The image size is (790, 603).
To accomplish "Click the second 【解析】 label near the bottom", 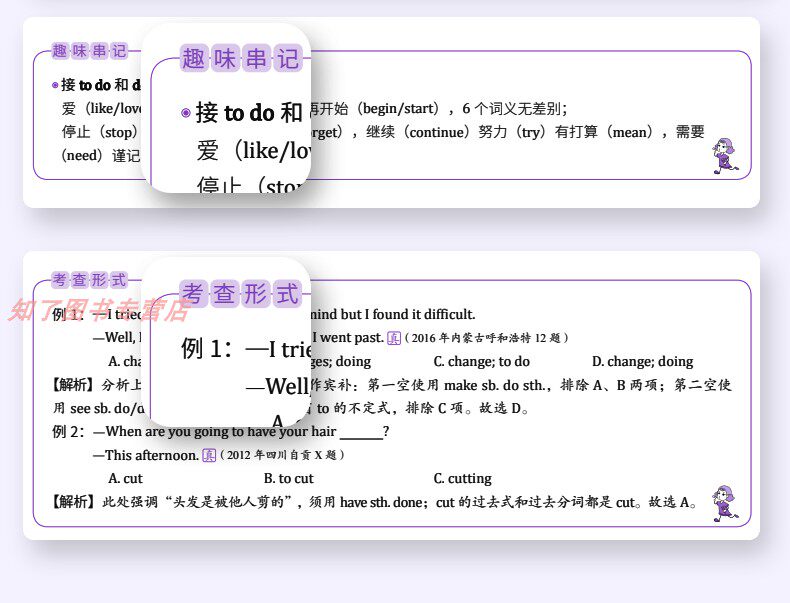I will [x=72, y=502].
